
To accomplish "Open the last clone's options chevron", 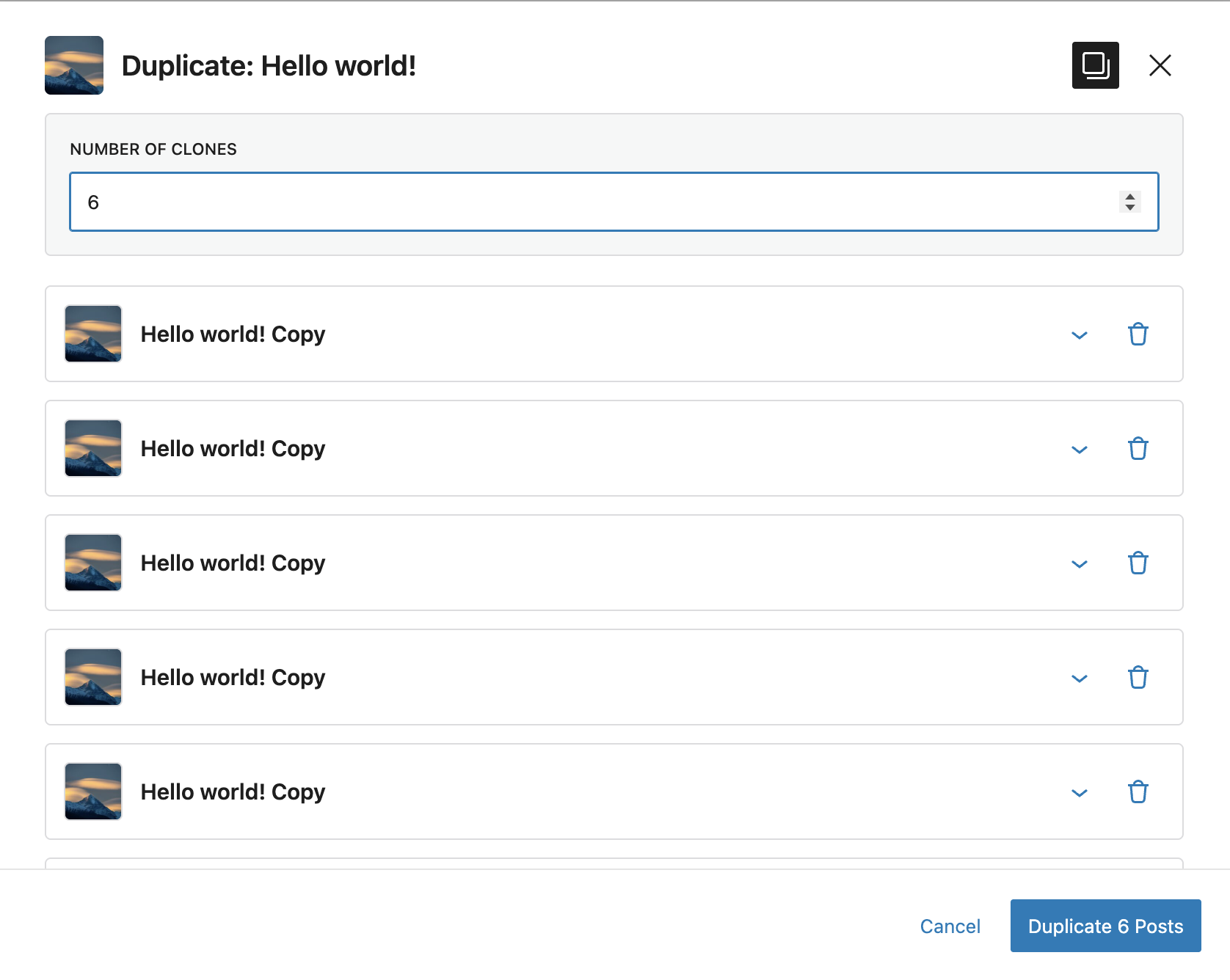I will pyautogui.click(x=1079, y=793).
